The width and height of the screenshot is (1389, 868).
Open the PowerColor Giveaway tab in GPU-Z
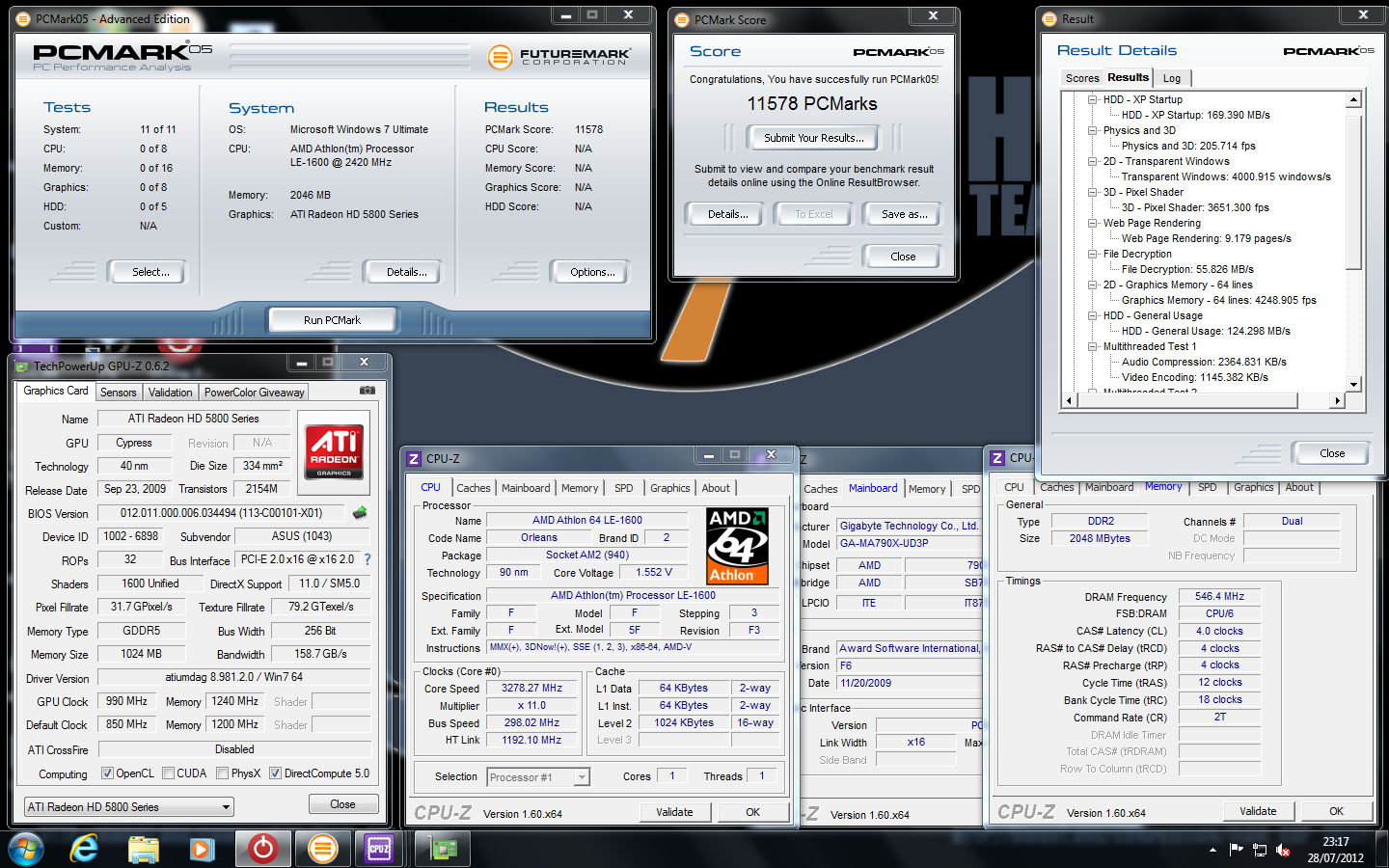tap(254, 393)
